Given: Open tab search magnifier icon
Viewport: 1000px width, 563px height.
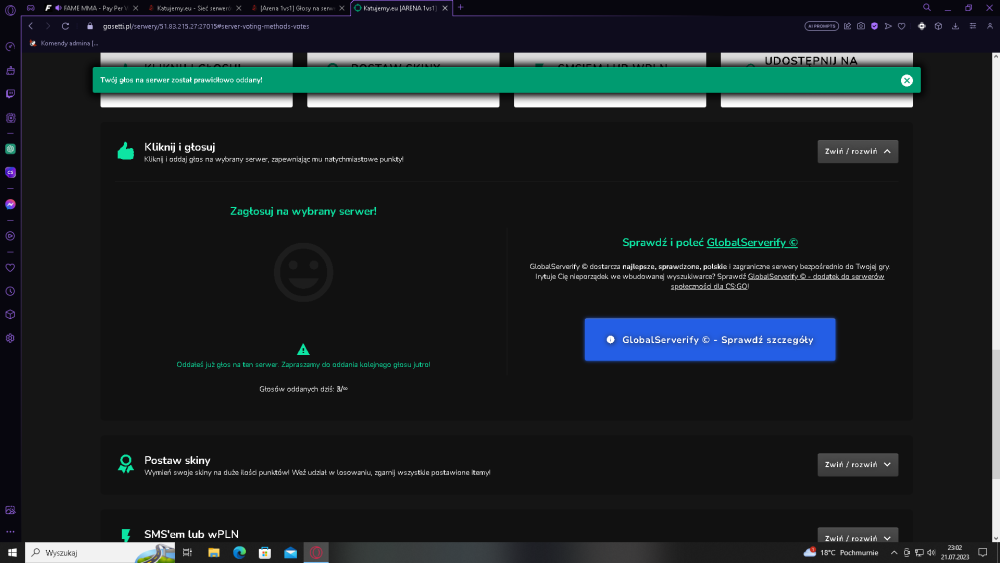Looking at the screenshot, I should [927, 8].
